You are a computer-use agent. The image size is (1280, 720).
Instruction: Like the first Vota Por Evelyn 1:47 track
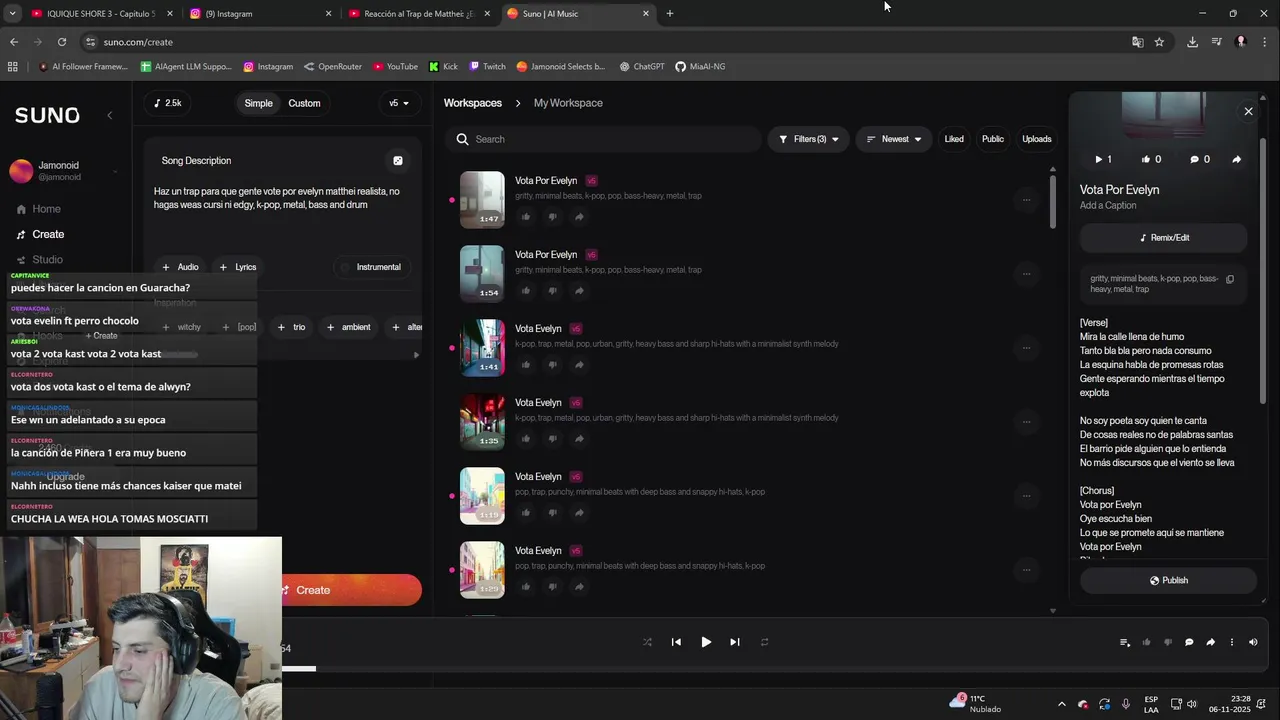pos(526,217)
